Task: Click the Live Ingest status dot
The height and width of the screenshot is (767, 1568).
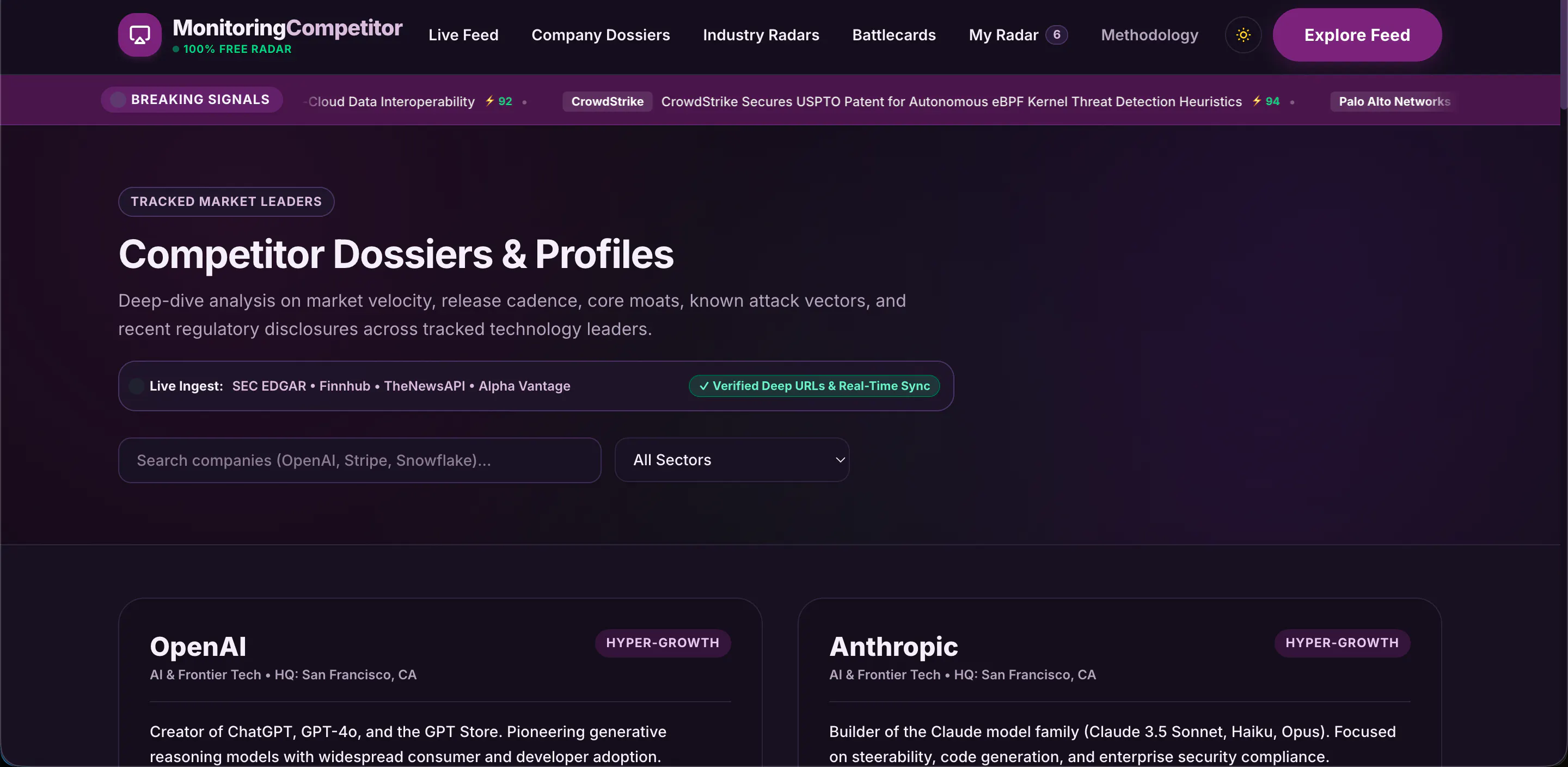Action: click(x=136, y=386)
